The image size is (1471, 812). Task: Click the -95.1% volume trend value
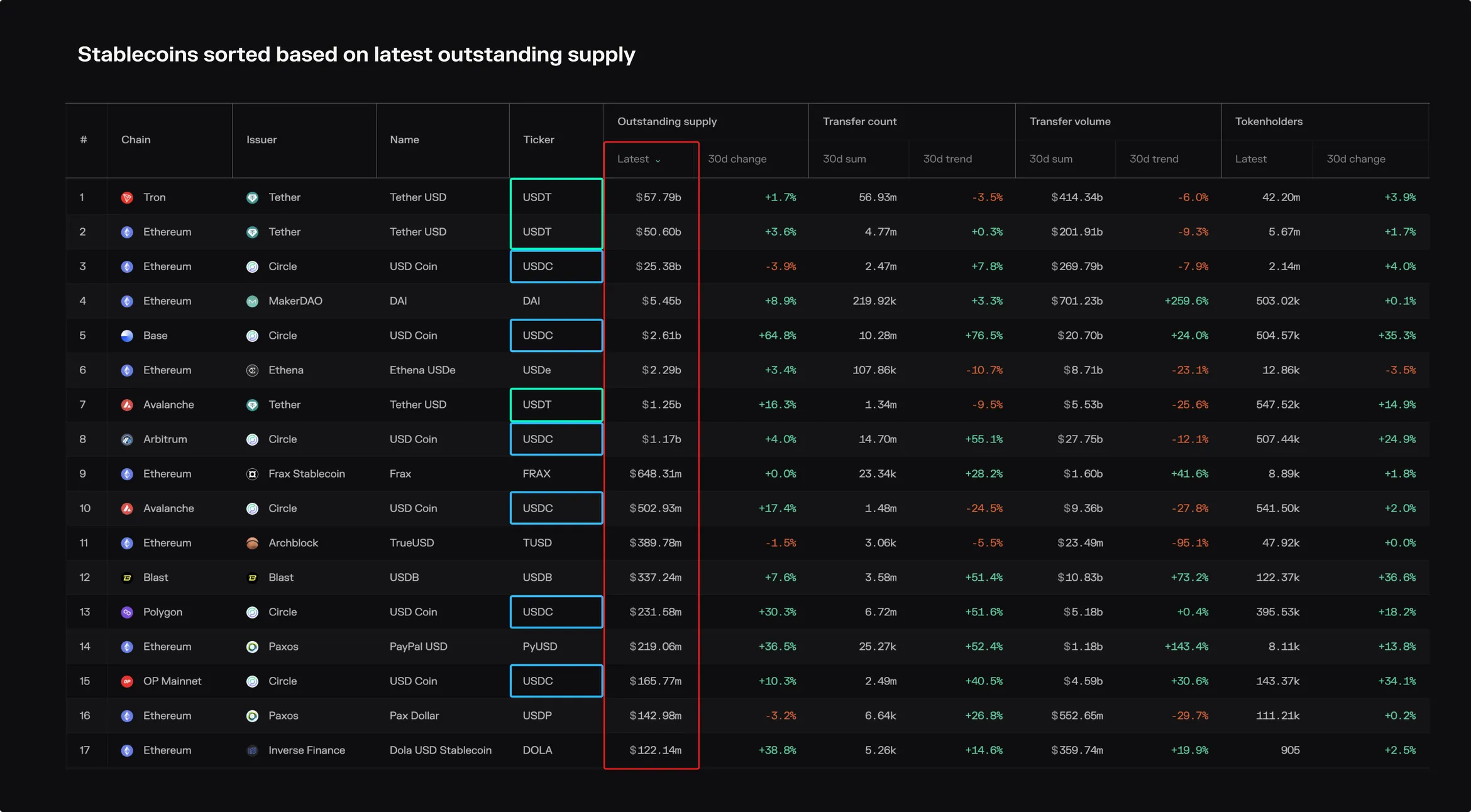point(1190,543)
